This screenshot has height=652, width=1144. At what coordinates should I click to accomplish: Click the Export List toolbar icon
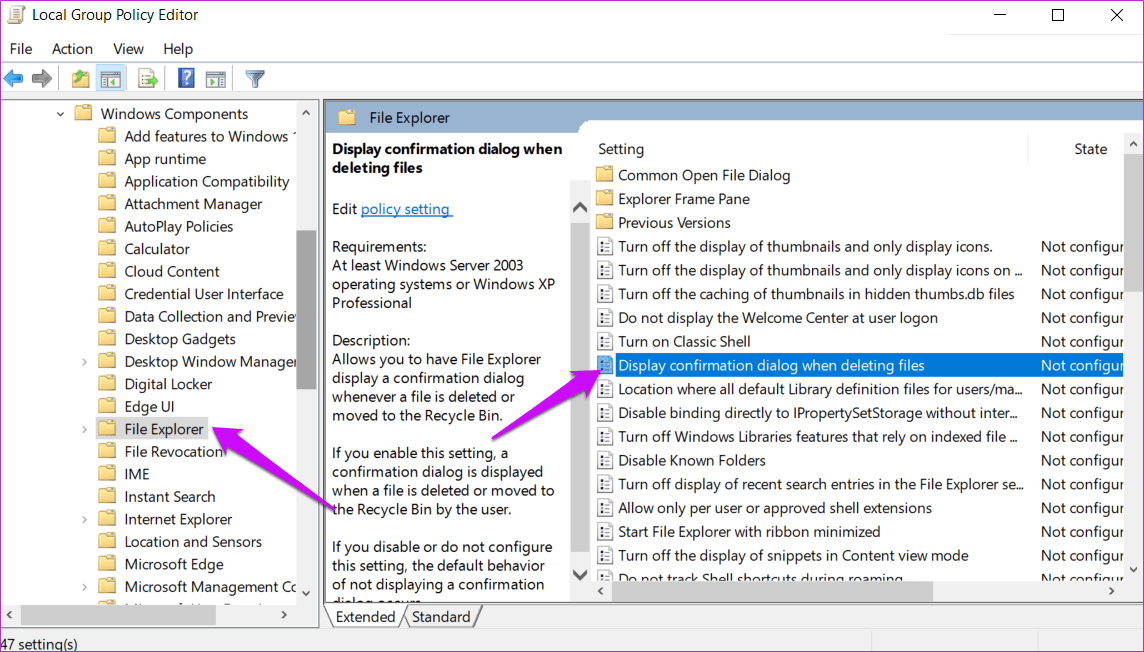(147, 79)
